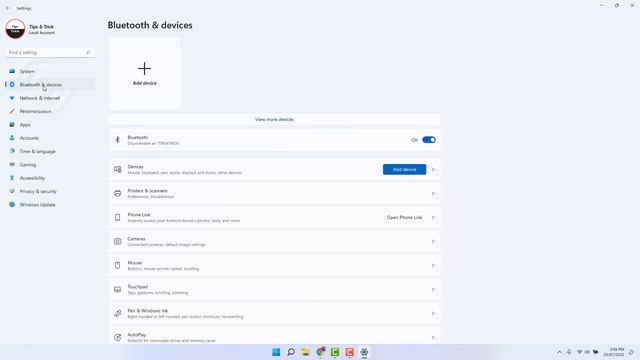Click the plus icon on Add device tile
The width and height of the screenshot is (640, 360).
144,69
